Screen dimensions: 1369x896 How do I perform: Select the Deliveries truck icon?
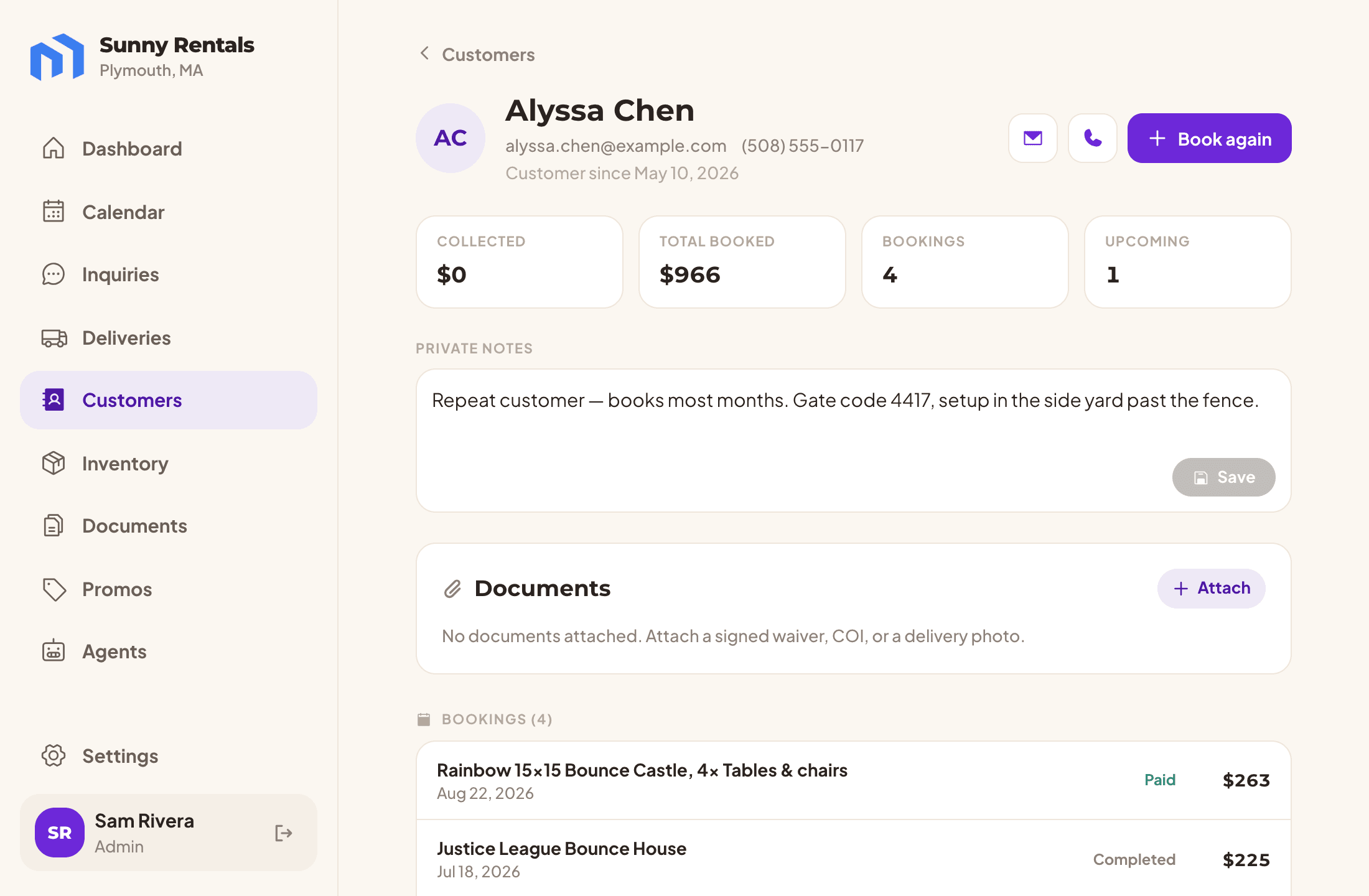(54, 338)
